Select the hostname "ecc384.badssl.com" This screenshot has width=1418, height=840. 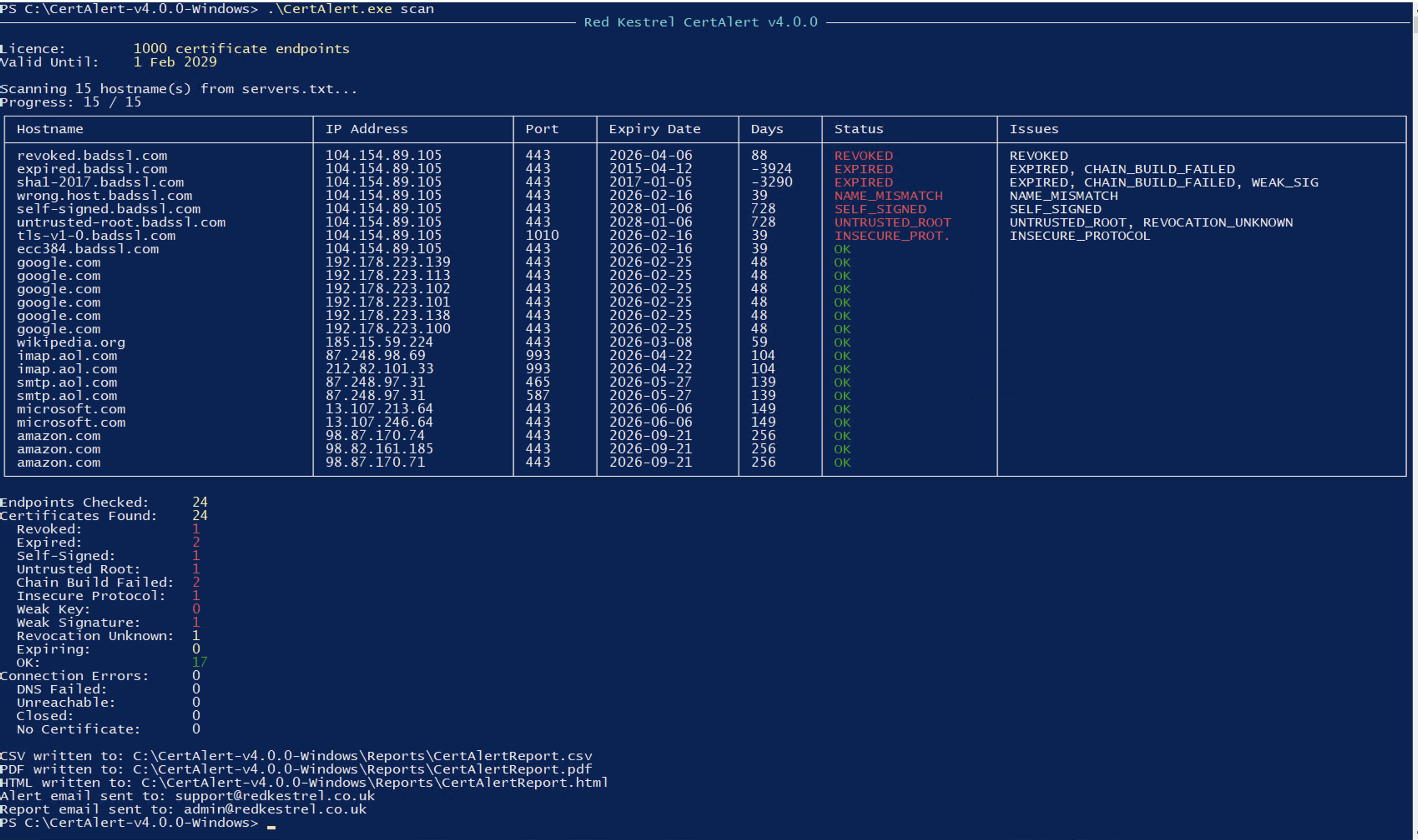tap(88, 249)
